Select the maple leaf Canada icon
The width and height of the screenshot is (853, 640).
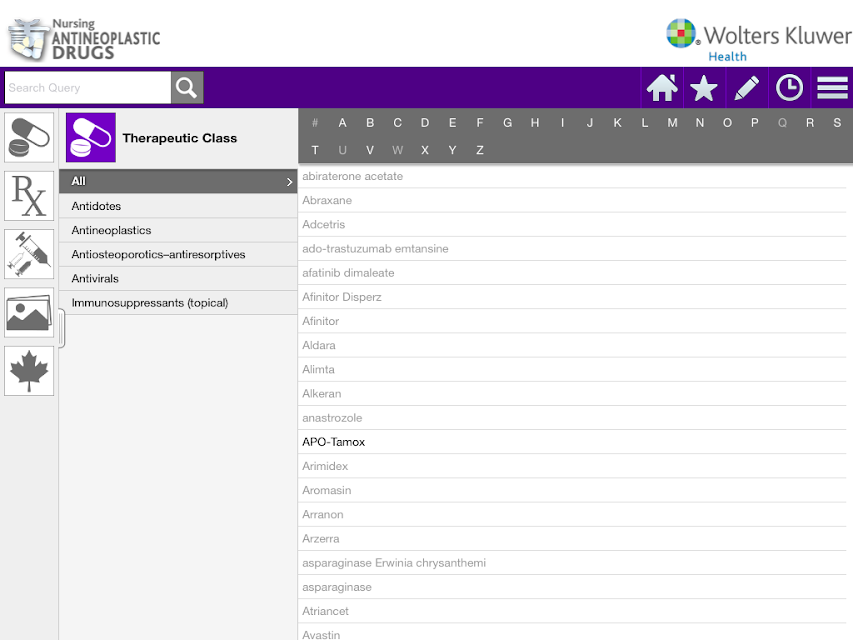(29, 371)
